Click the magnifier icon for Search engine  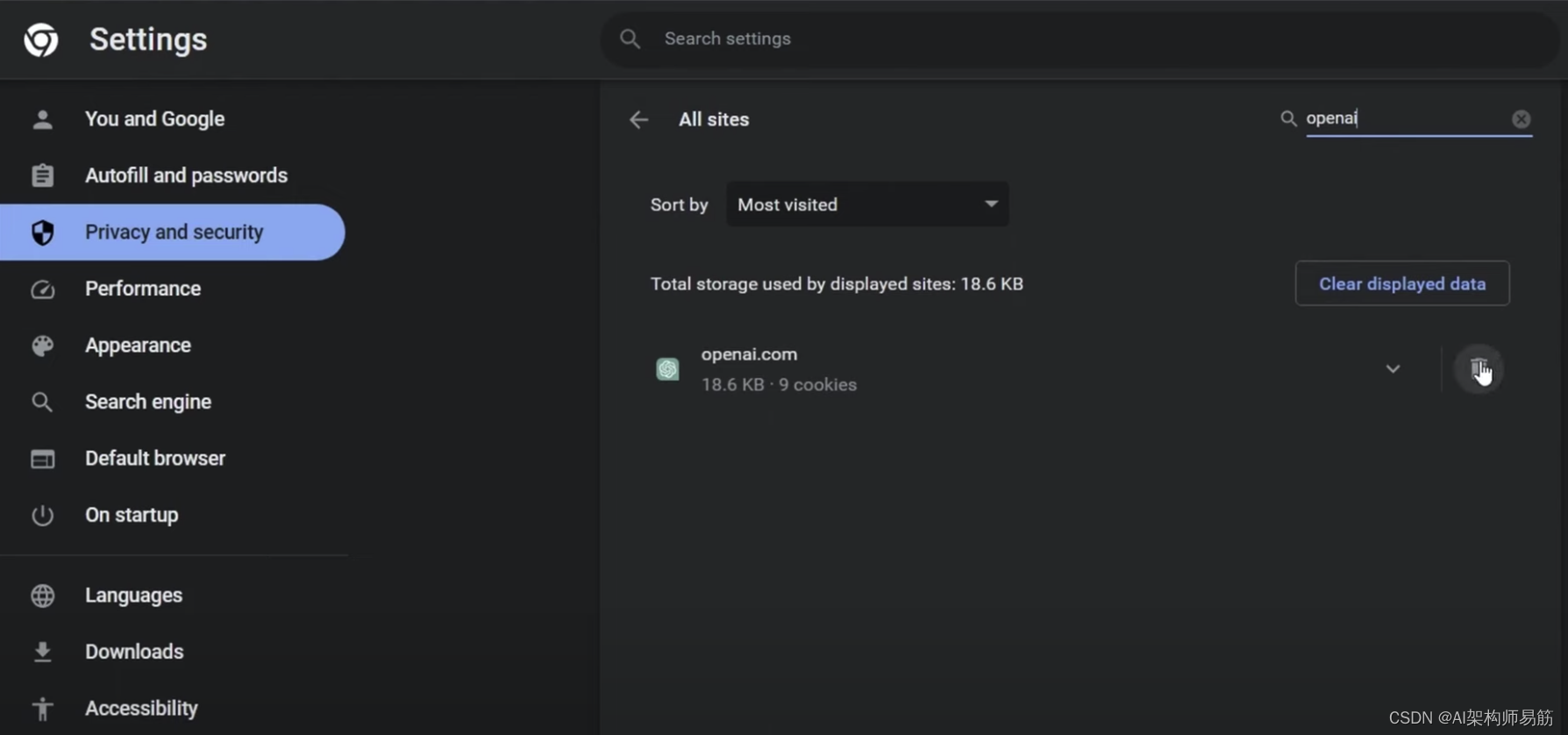point(42,402)
